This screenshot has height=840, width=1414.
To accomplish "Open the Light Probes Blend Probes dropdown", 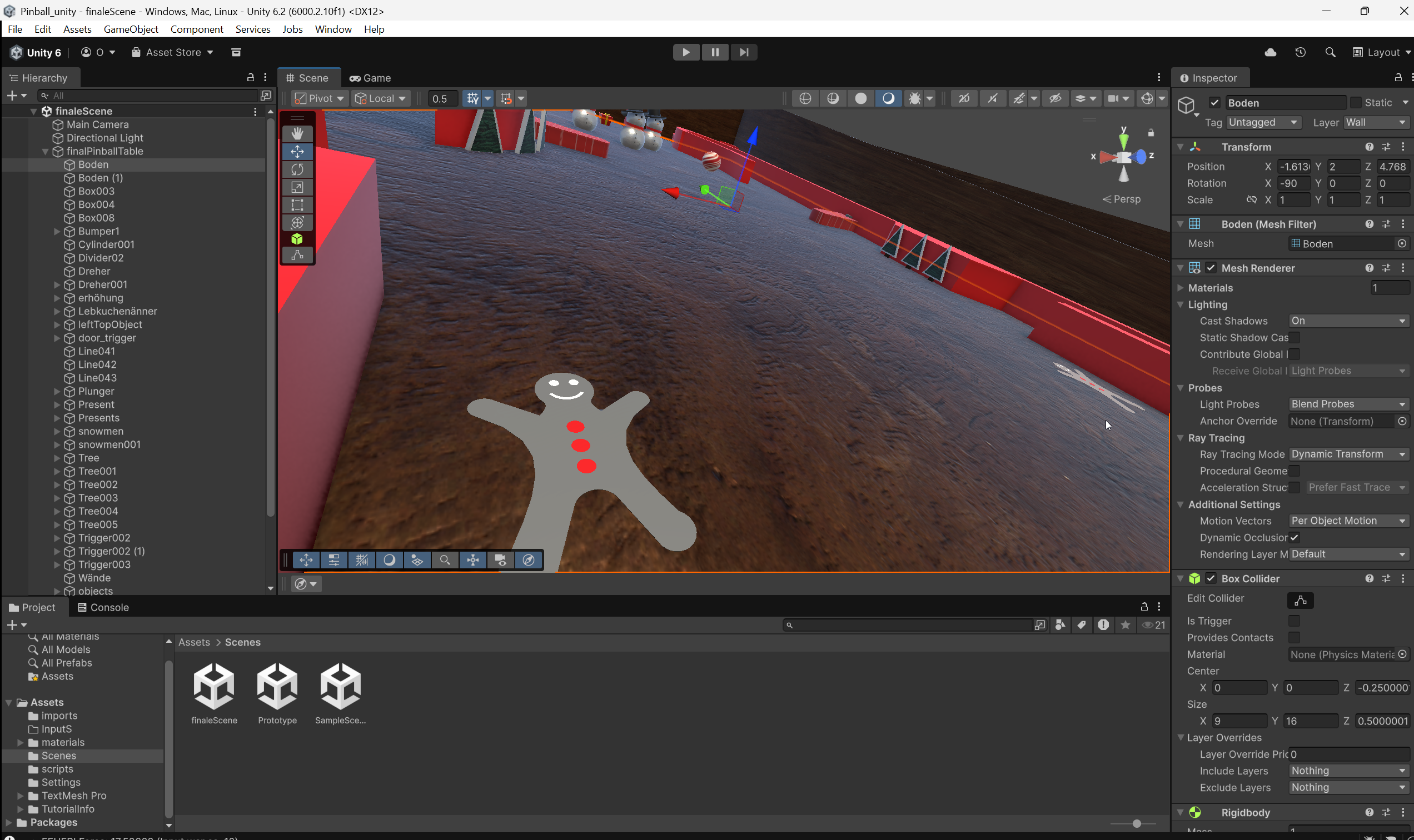I will 1347,403.
